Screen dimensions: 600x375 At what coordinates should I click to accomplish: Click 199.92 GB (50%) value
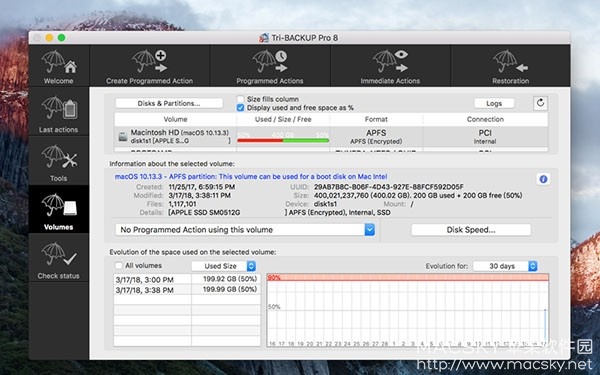[x=230, y=279]
